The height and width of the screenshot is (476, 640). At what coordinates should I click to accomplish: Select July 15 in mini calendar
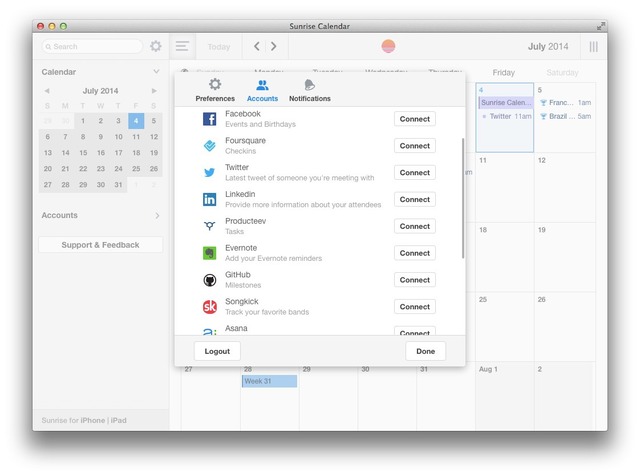click(83, 153)
